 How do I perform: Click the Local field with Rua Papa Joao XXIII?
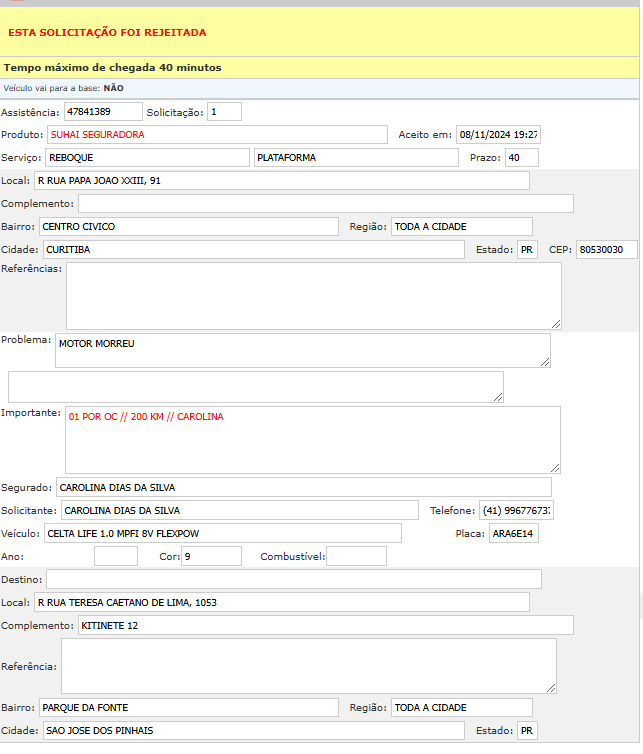[x=280, y=181]
